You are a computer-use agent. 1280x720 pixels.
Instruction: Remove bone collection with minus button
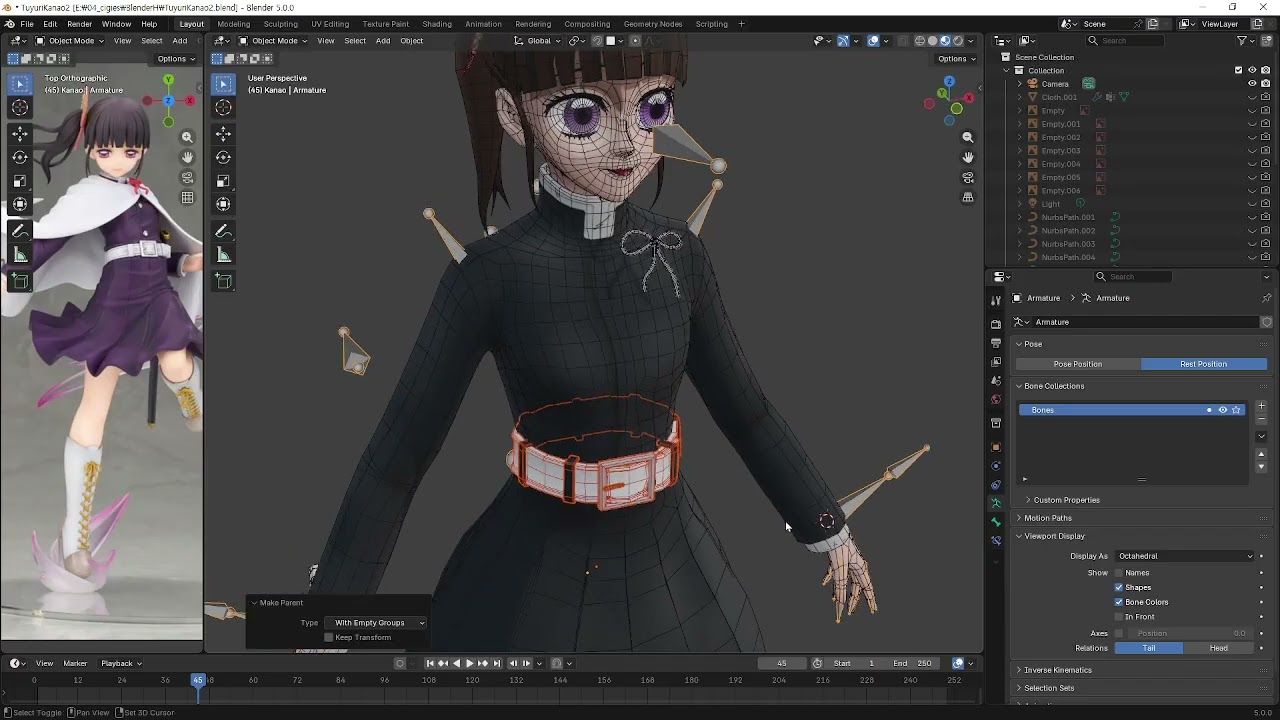(1261, 420)
